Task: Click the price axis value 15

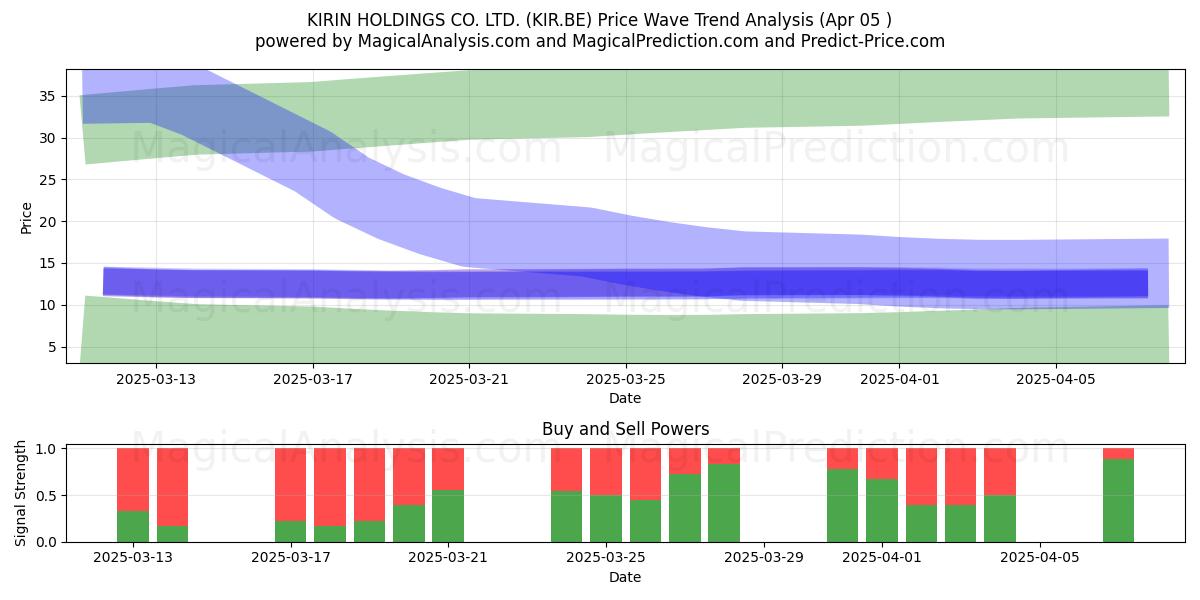Action: pos(47,264)
